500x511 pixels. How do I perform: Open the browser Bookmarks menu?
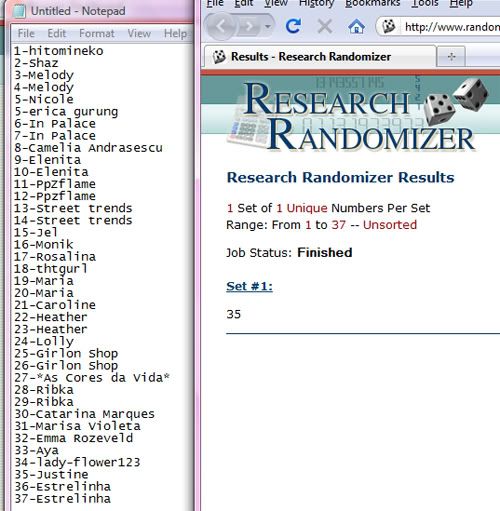click(x=372, y=3)
